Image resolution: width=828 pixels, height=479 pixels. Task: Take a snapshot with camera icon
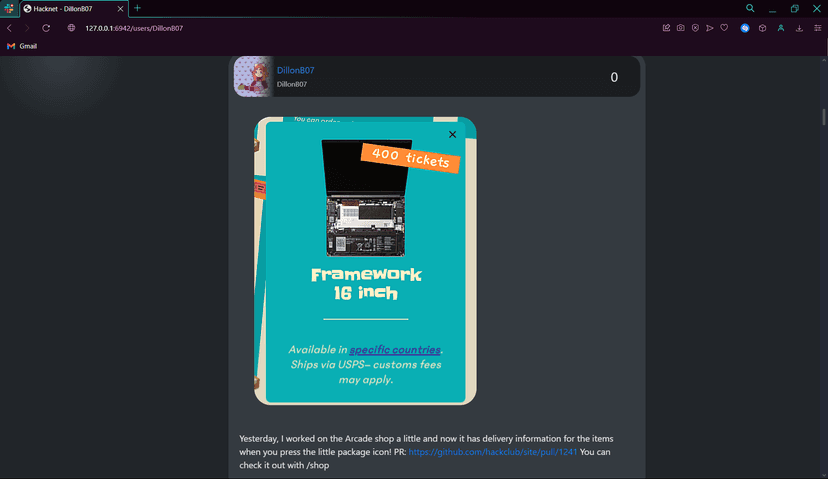681,28
